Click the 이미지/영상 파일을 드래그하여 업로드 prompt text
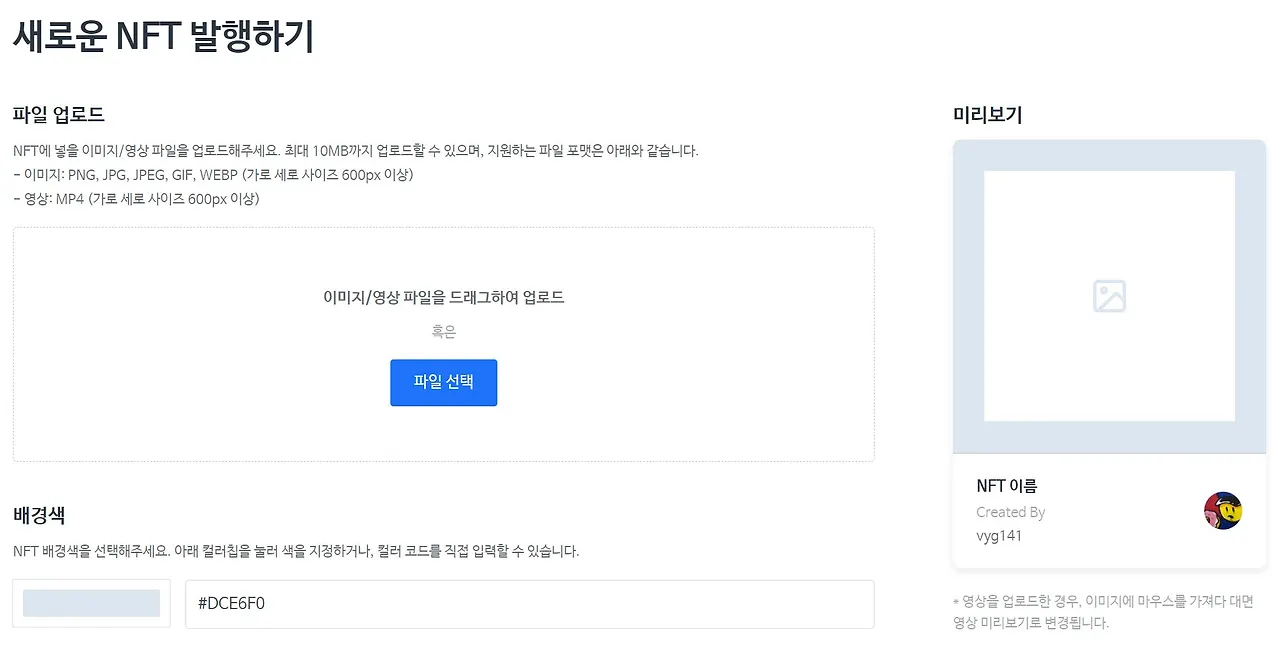The height and width of the screenshot is (645, 1280). [x=443, y=297]
